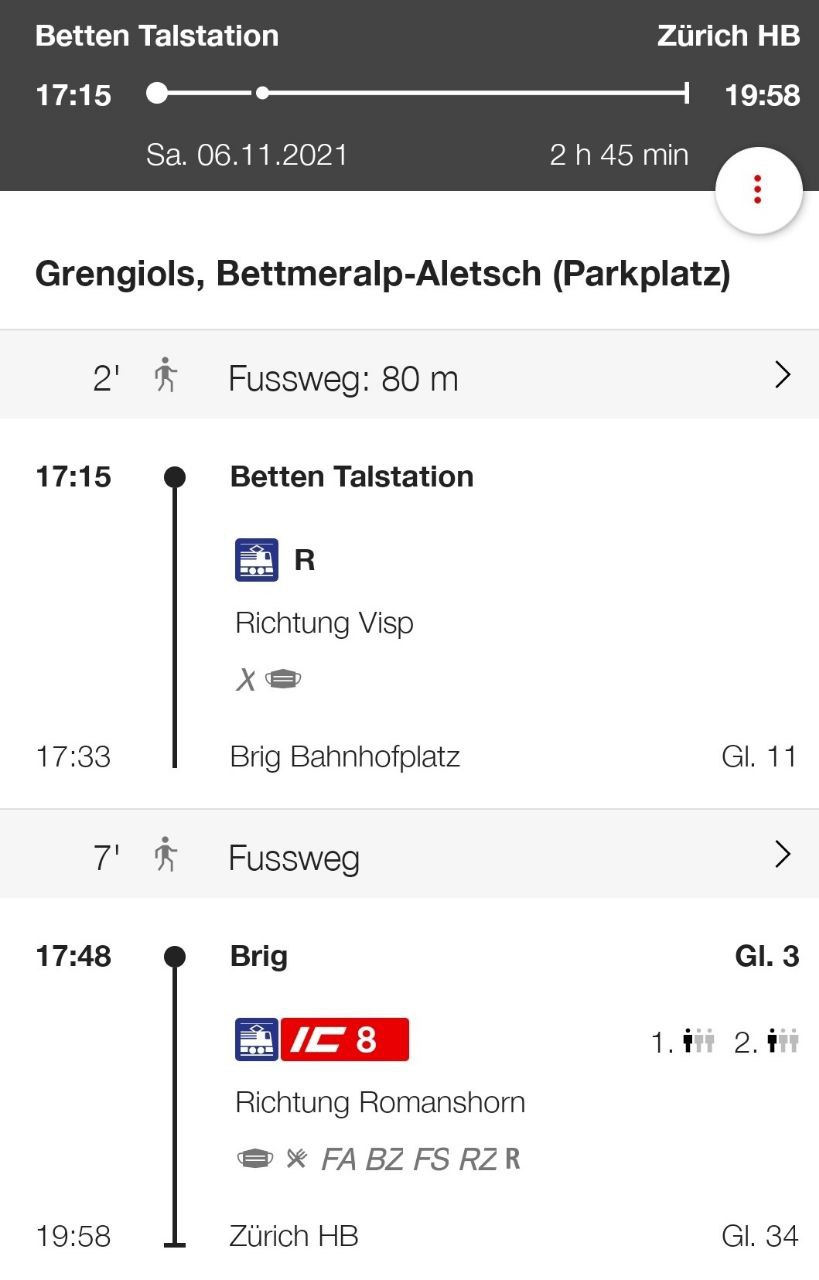
Task: Tap Grengiols, Bettmeralp-Aletsch (Parkplatz) heading
Action: (383, 275)
